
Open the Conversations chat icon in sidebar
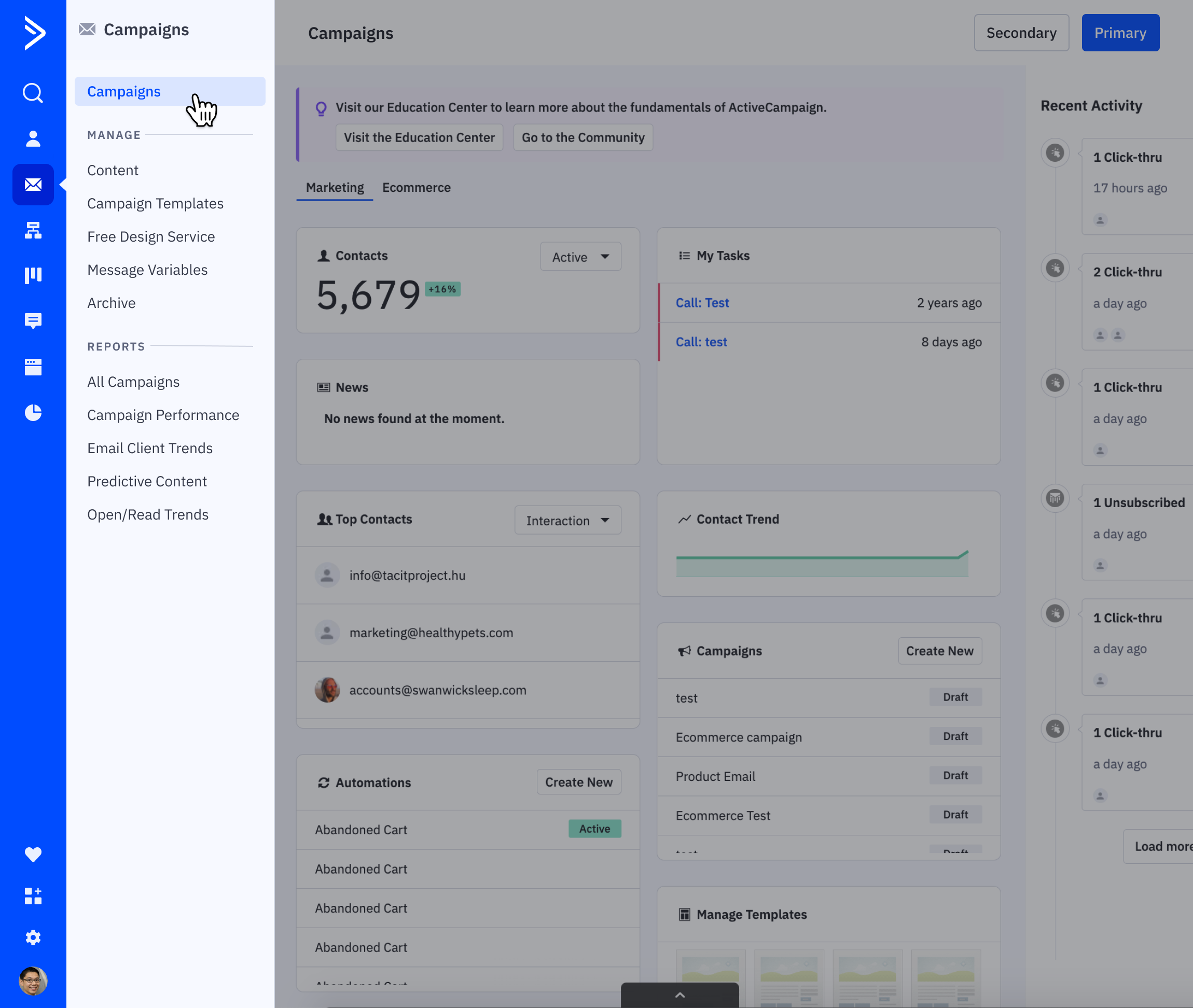(x=33, y=321)
